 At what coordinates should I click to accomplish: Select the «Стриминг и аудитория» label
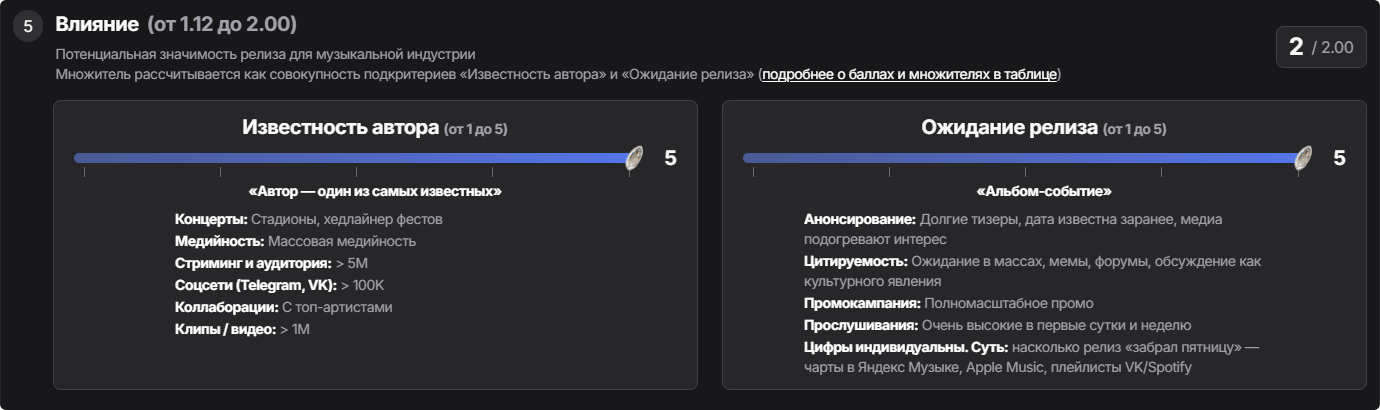coord(252,263)
